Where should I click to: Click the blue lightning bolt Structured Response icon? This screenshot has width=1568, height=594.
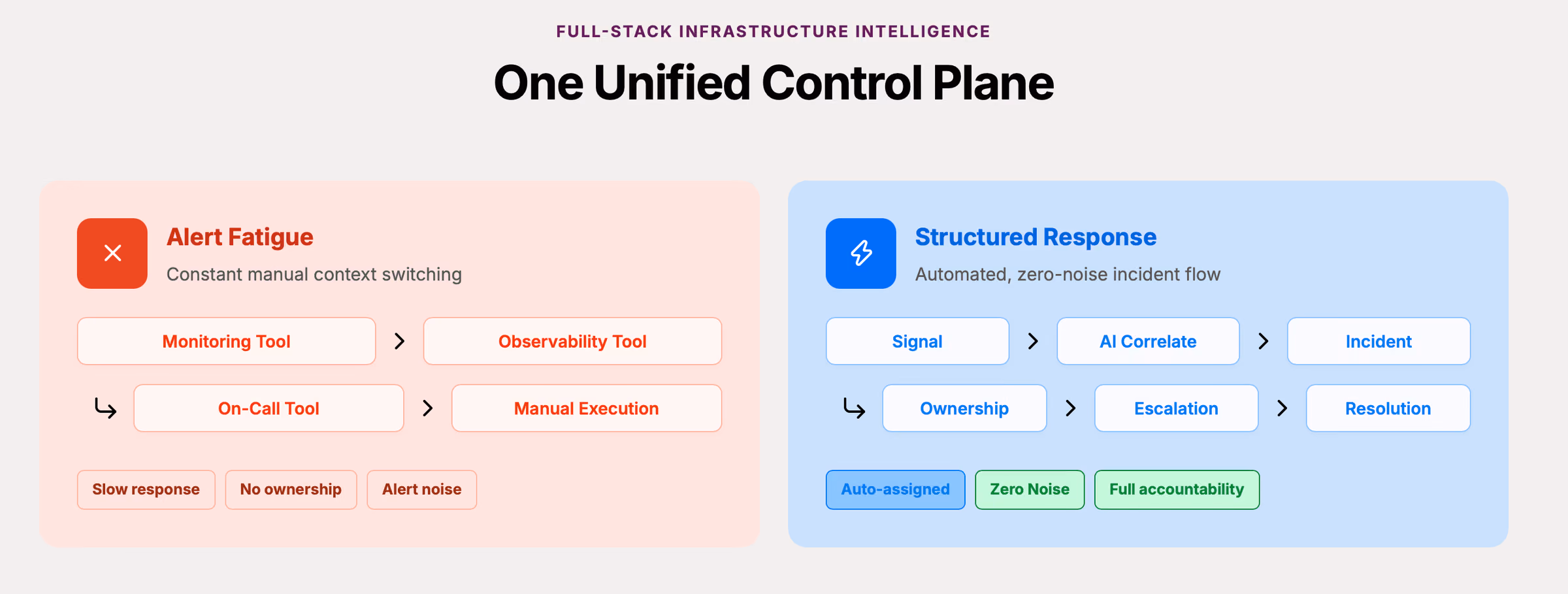[861, 254]
